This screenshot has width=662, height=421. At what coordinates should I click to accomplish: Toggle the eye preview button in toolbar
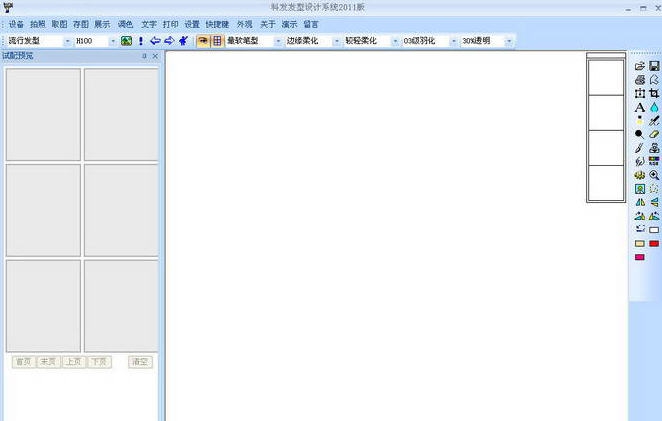click(203, 41)
